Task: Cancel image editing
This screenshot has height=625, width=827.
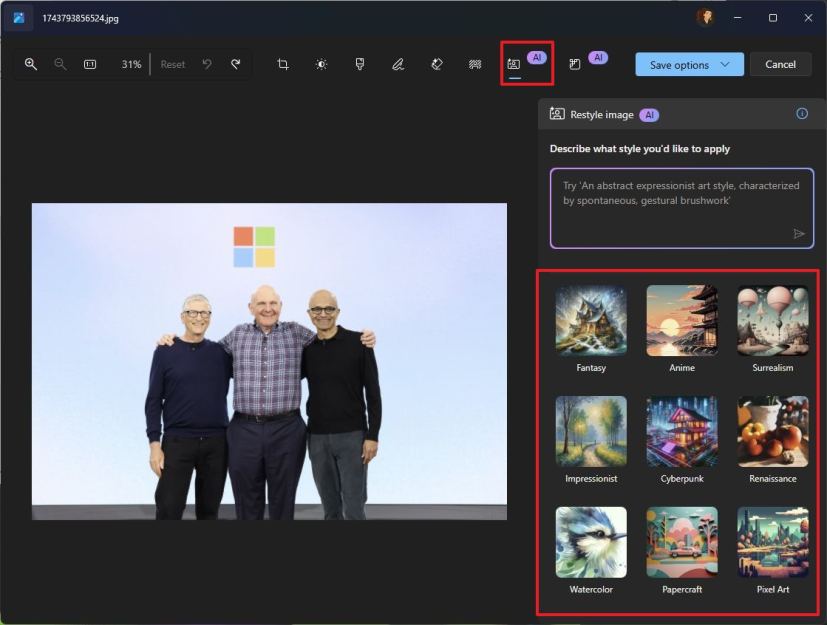Action: click(780, 63)
